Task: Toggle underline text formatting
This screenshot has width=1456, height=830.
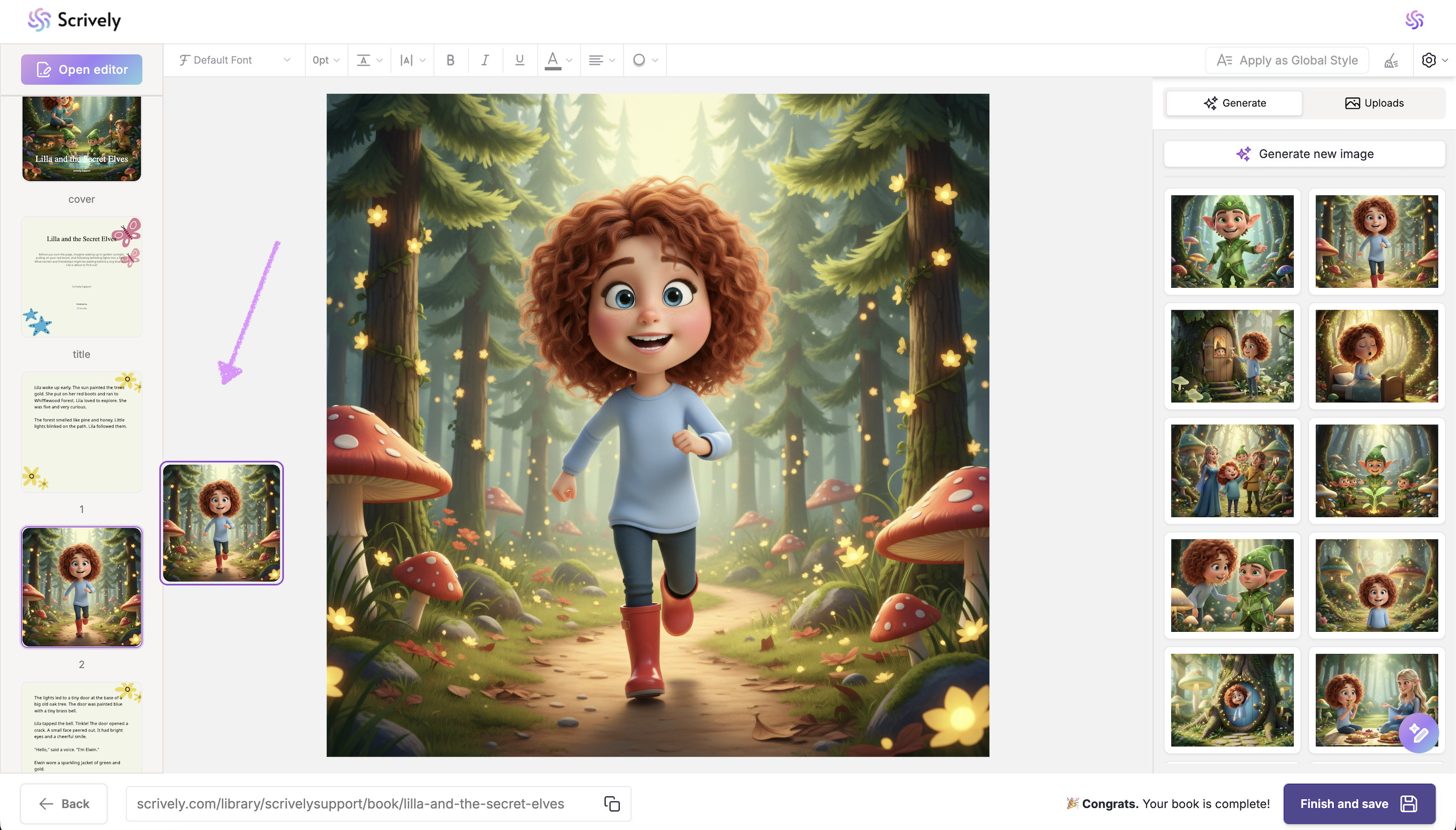Action: tap(519, 60)
